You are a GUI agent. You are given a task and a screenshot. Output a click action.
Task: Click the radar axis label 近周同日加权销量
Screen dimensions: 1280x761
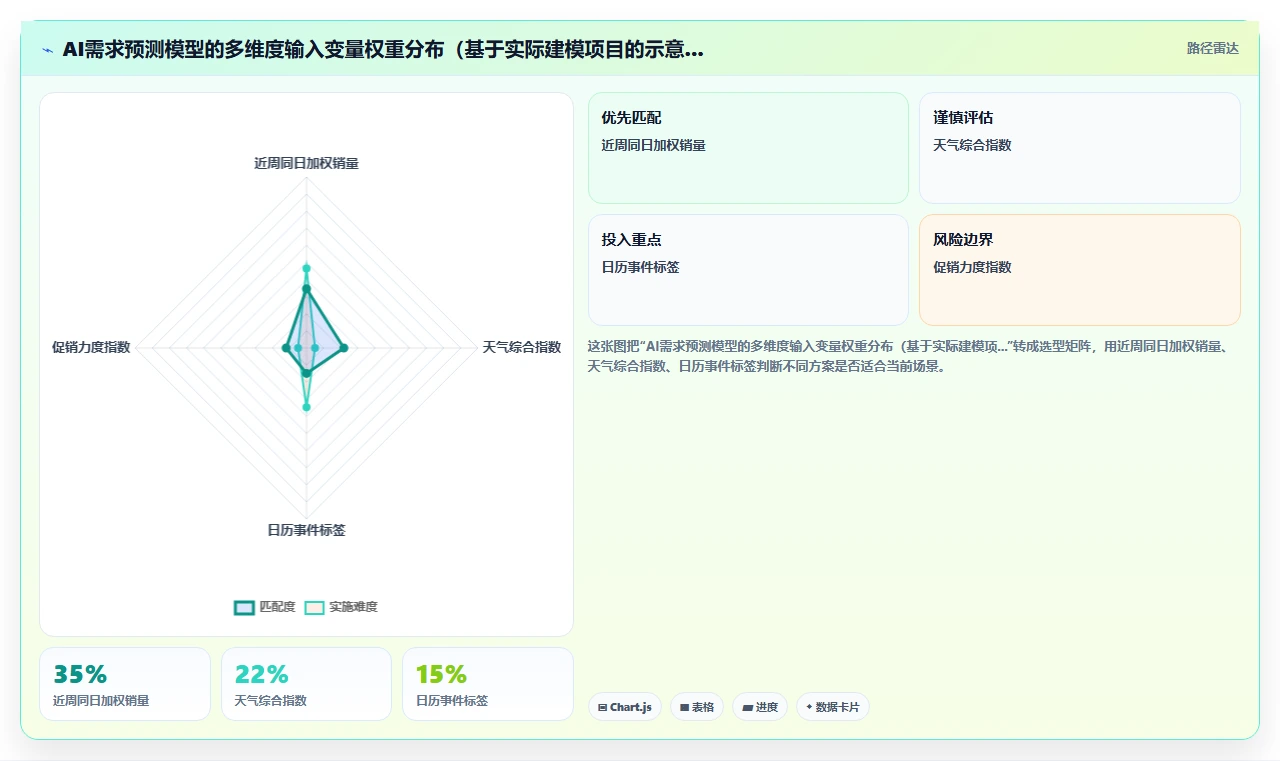[306, 163]
